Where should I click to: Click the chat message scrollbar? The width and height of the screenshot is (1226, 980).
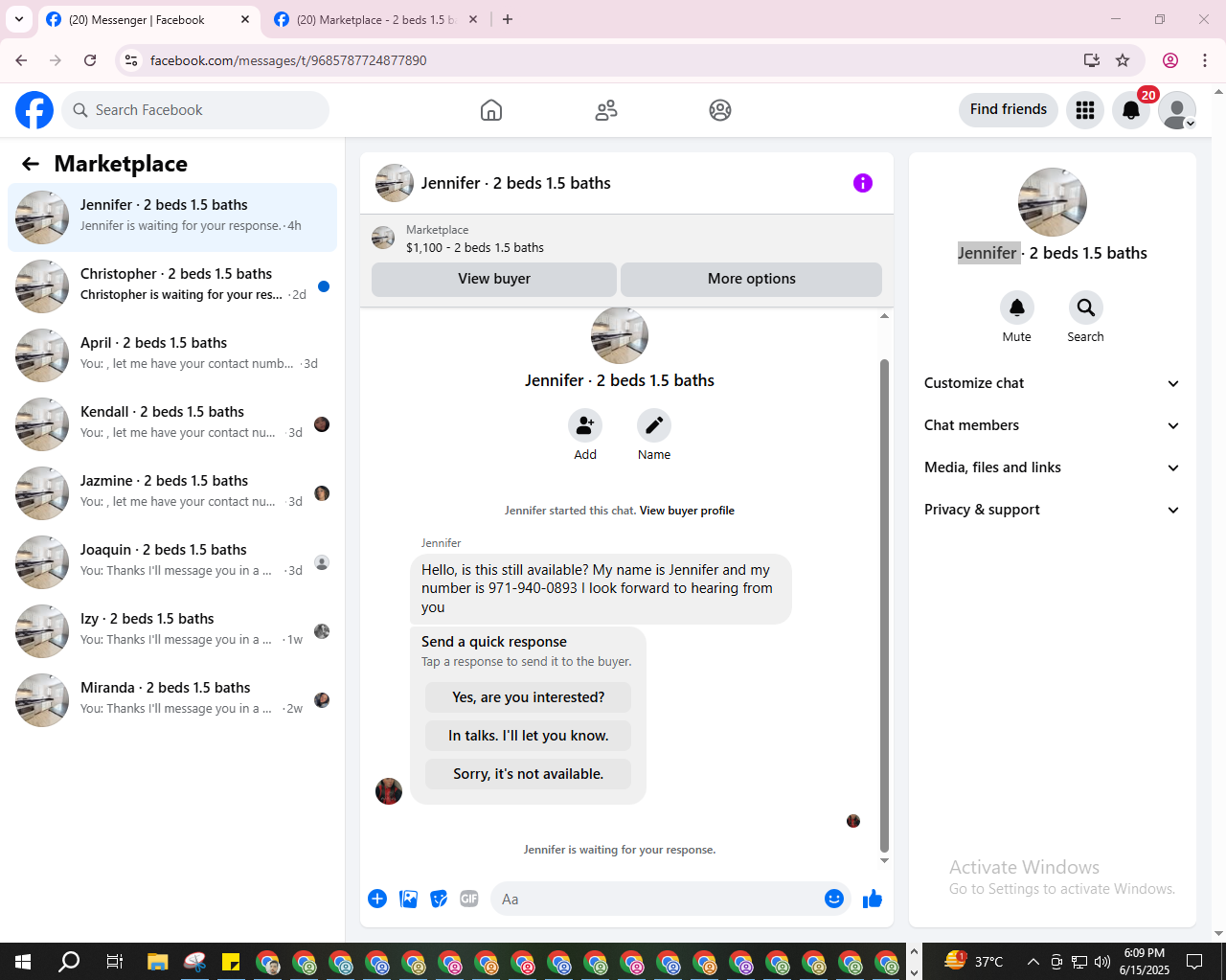(x=884, y=605)
